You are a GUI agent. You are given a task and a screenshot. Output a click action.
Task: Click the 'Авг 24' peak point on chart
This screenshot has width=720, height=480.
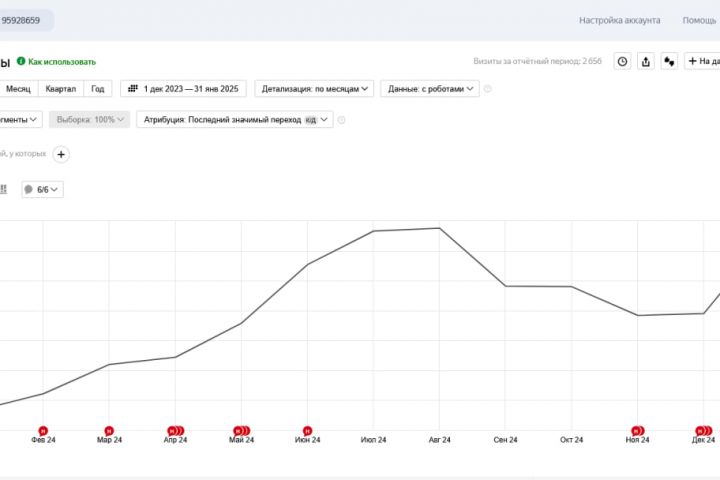[439, 228]
